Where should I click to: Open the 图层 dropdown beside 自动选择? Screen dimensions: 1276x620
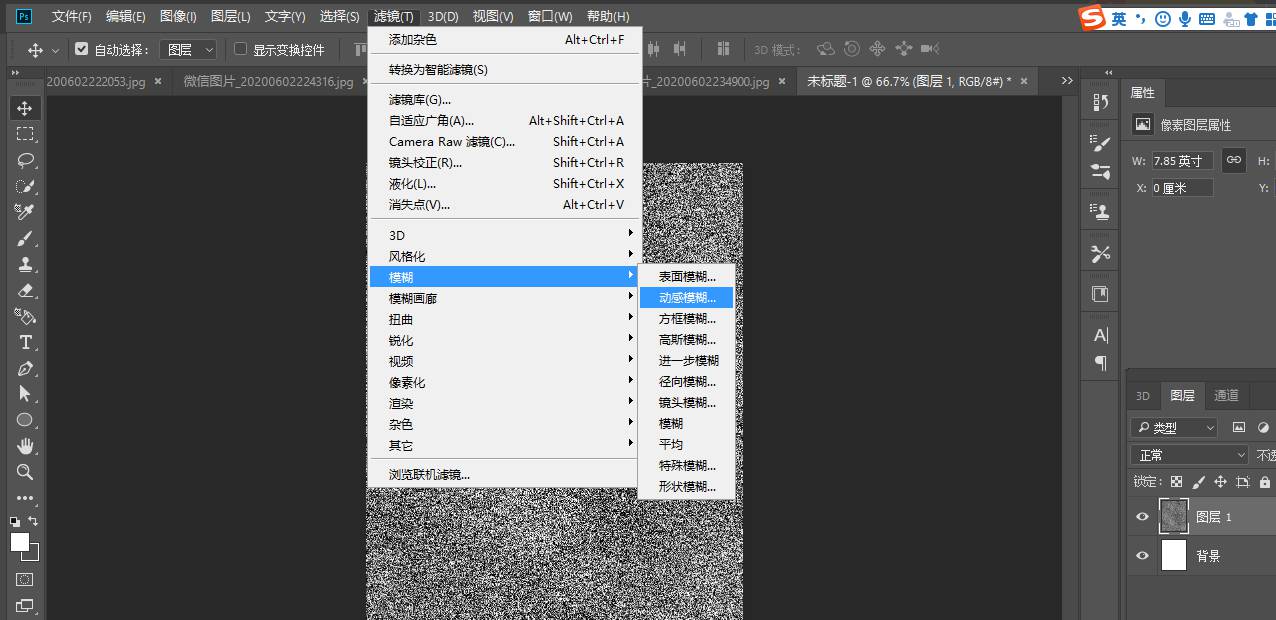(186, 48)
